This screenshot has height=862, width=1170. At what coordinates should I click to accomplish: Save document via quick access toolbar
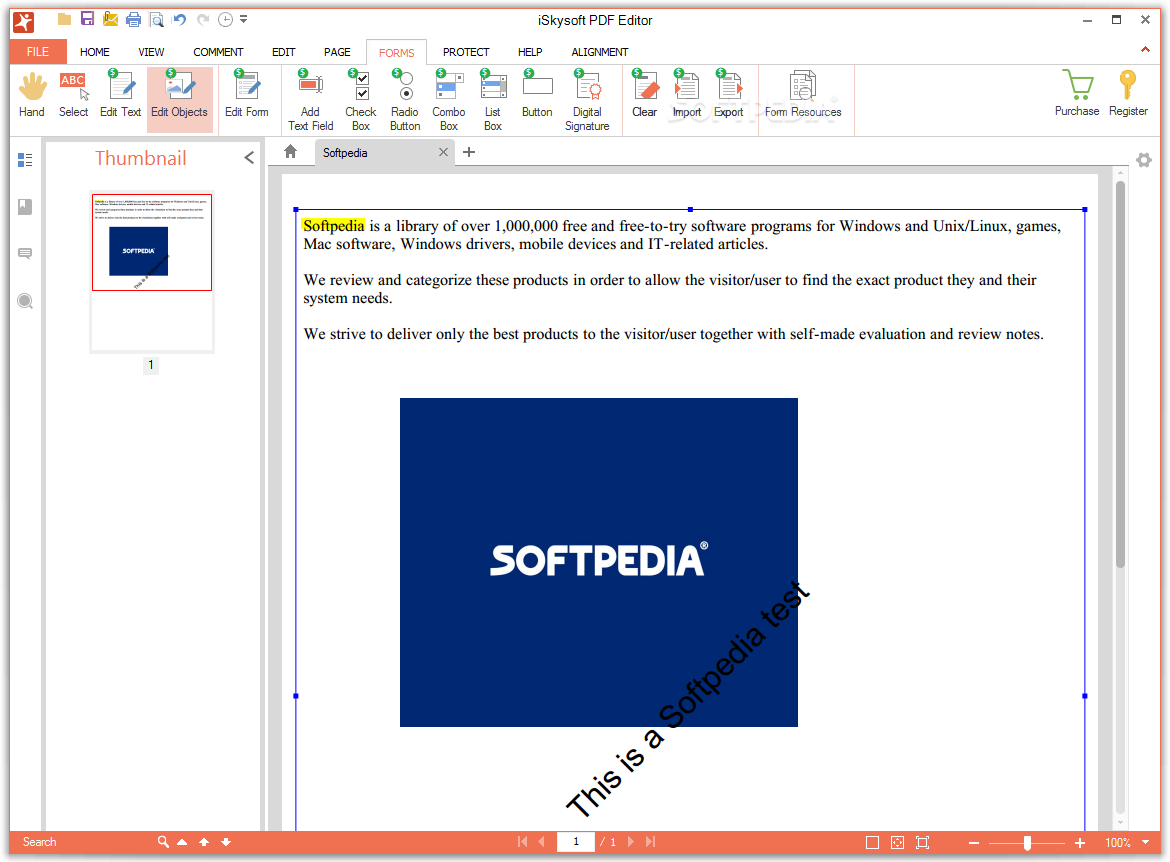pyautogui.click(x=87, y=19)
